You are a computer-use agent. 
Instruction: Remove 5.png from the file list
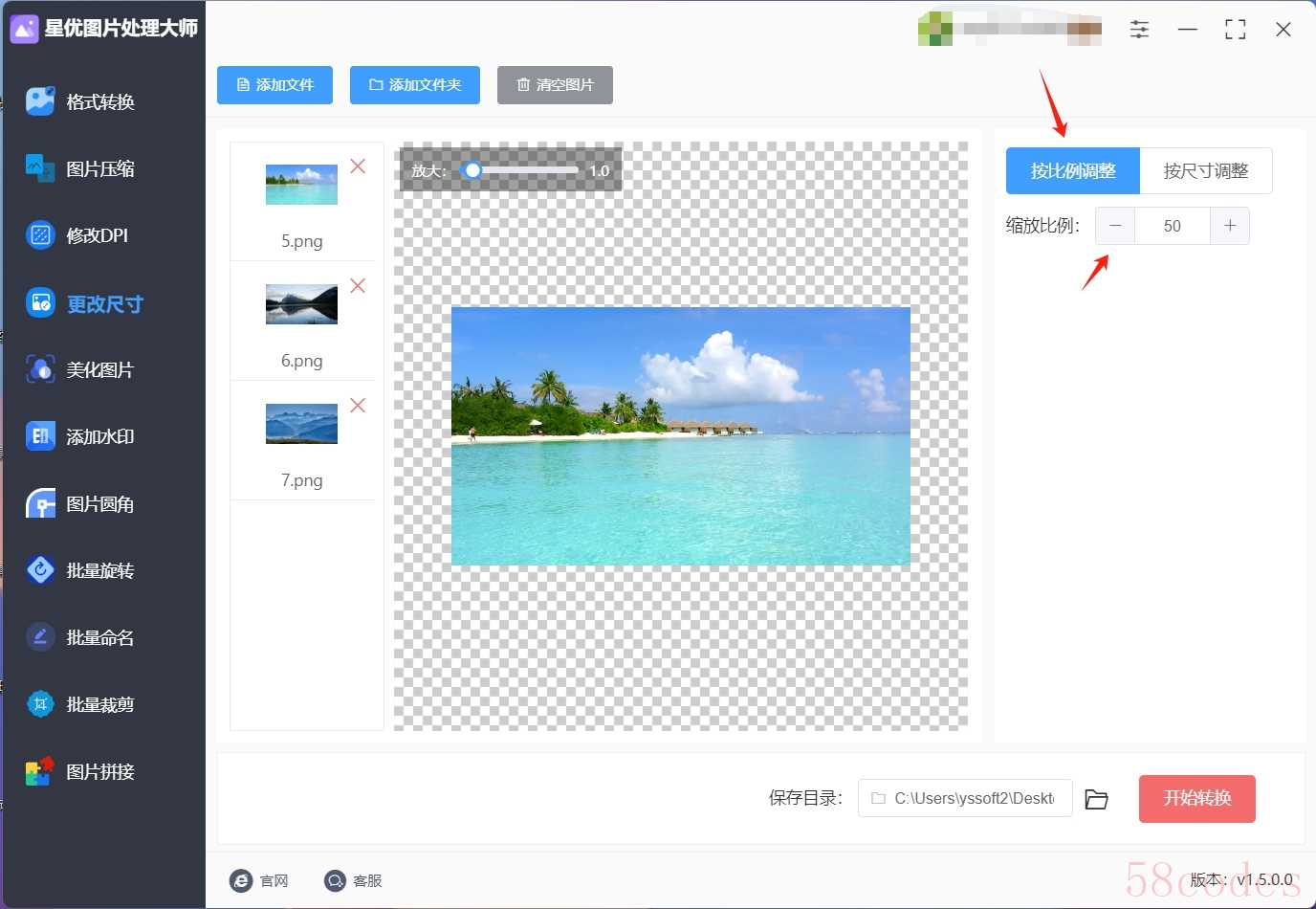(358, 166)
